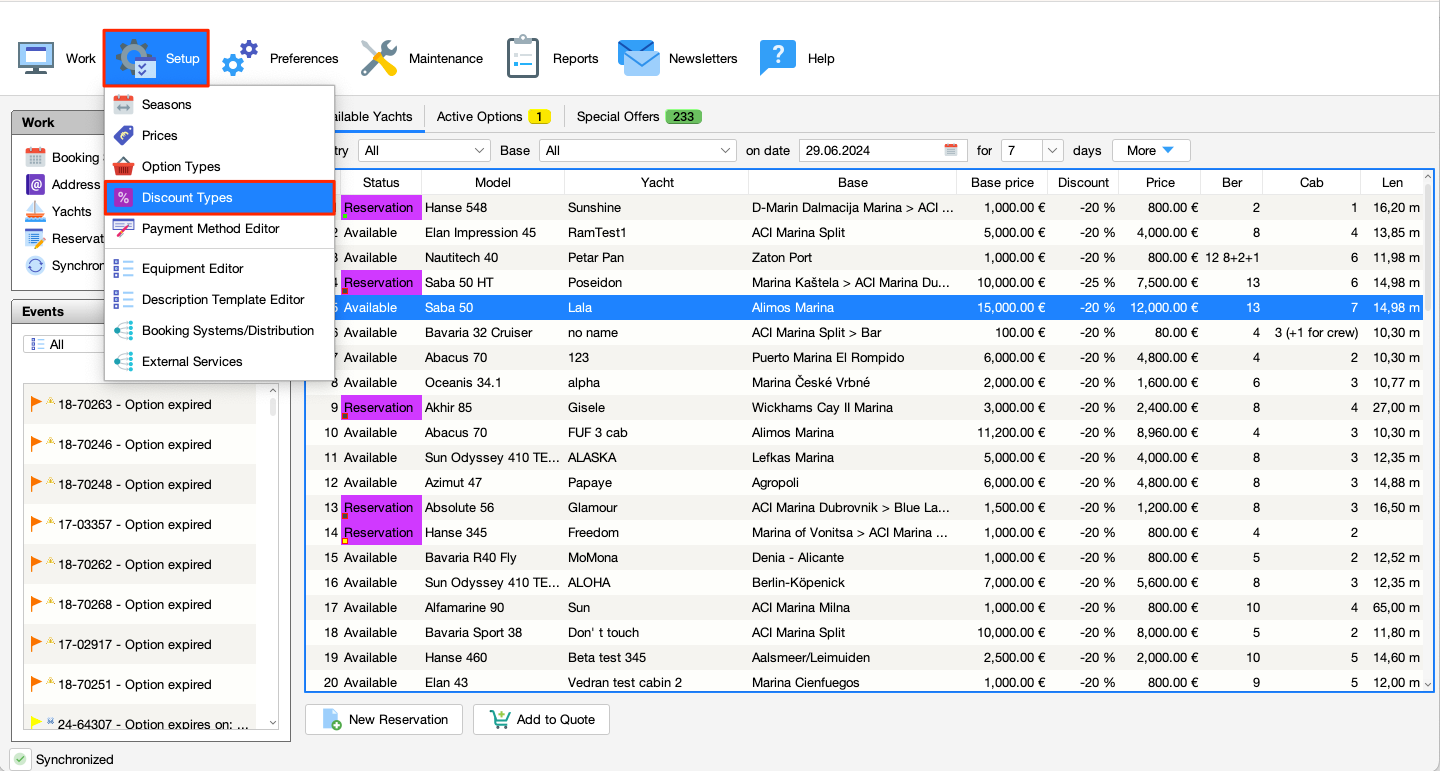Sort by the Discount column header
The width and height of the screenshot is (1440, 771).
coord(1083,182)
